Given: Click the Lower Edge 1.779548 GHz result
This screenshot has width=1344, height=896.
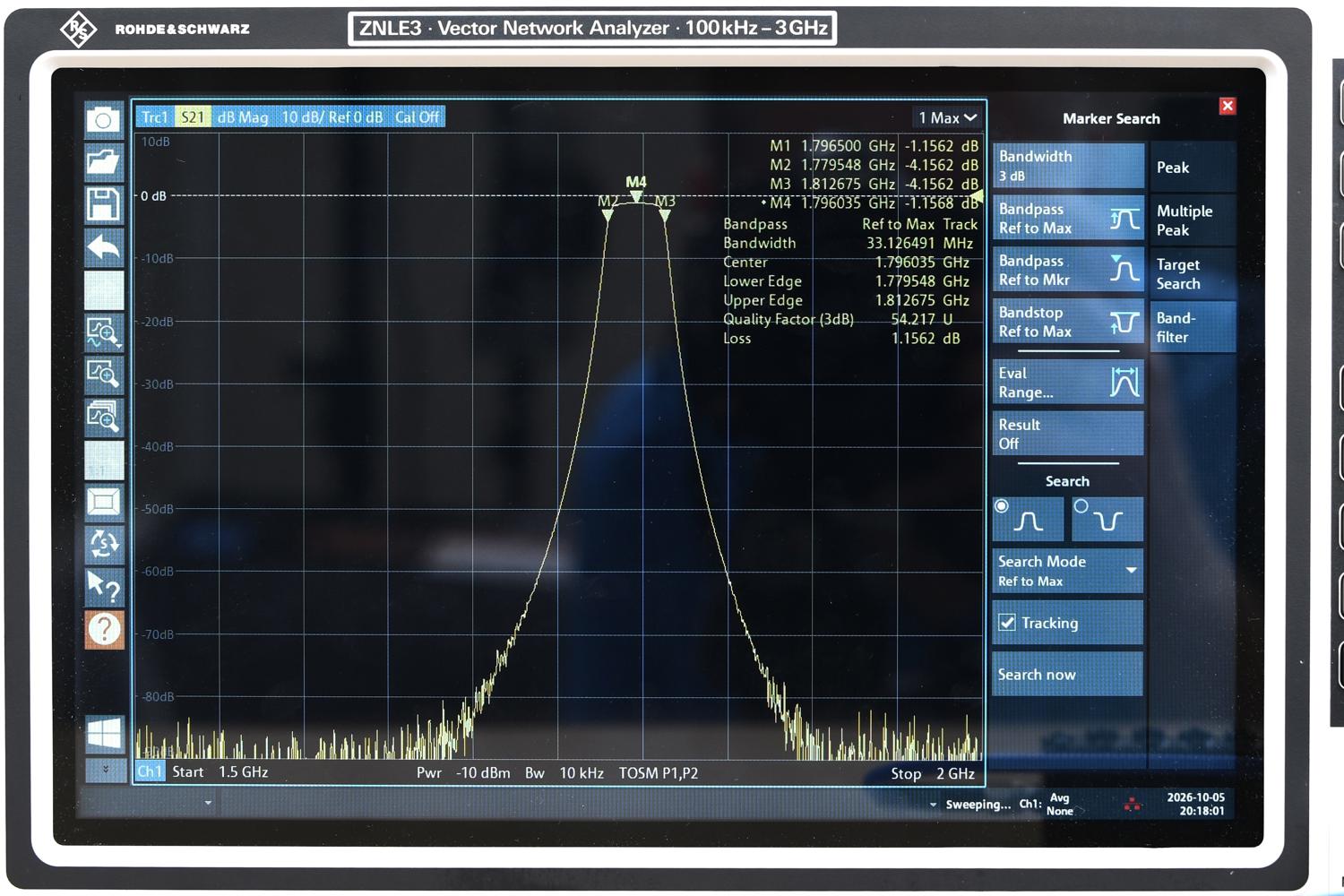Looking at the screenshot, I should (846, 281).
